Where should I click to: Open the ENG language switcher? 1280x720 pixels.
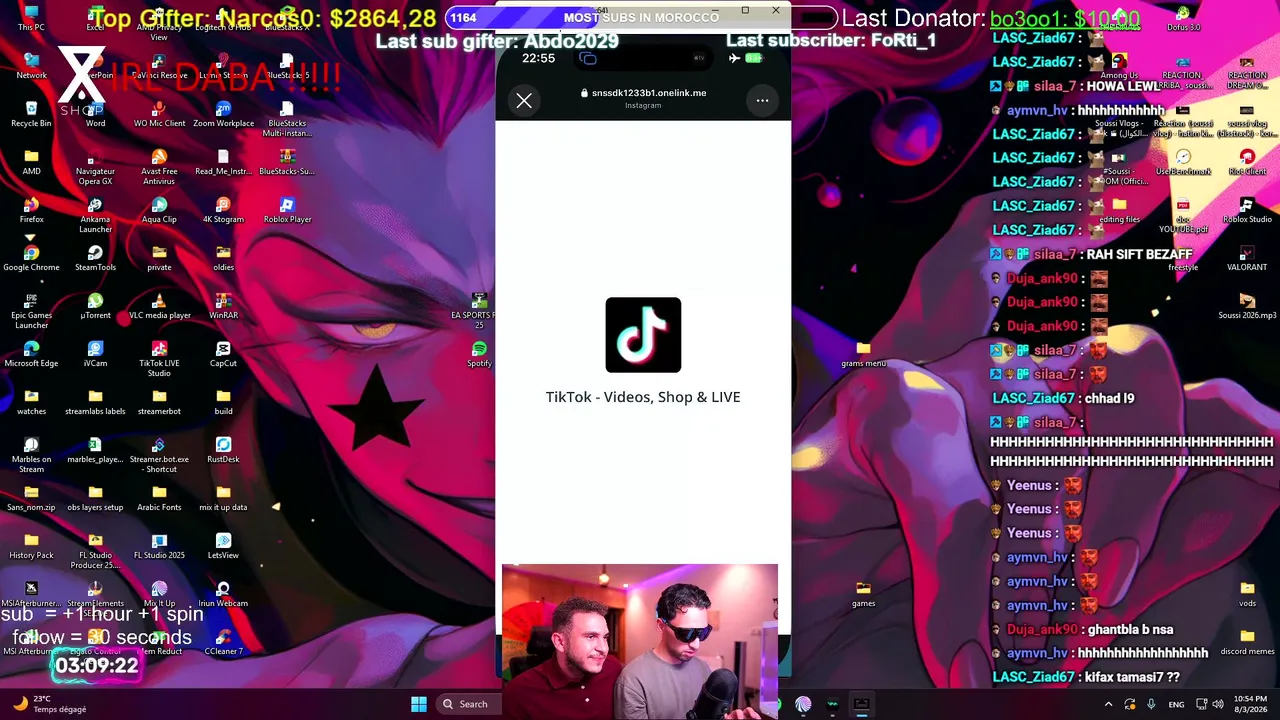pos(1177,704)
